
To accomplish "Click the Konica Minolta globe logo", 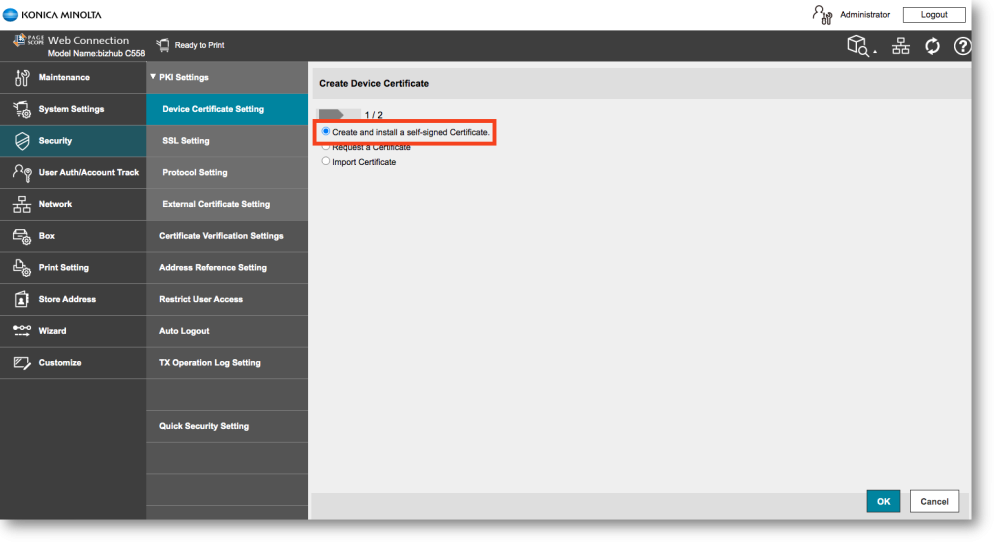I will point(10,14).
